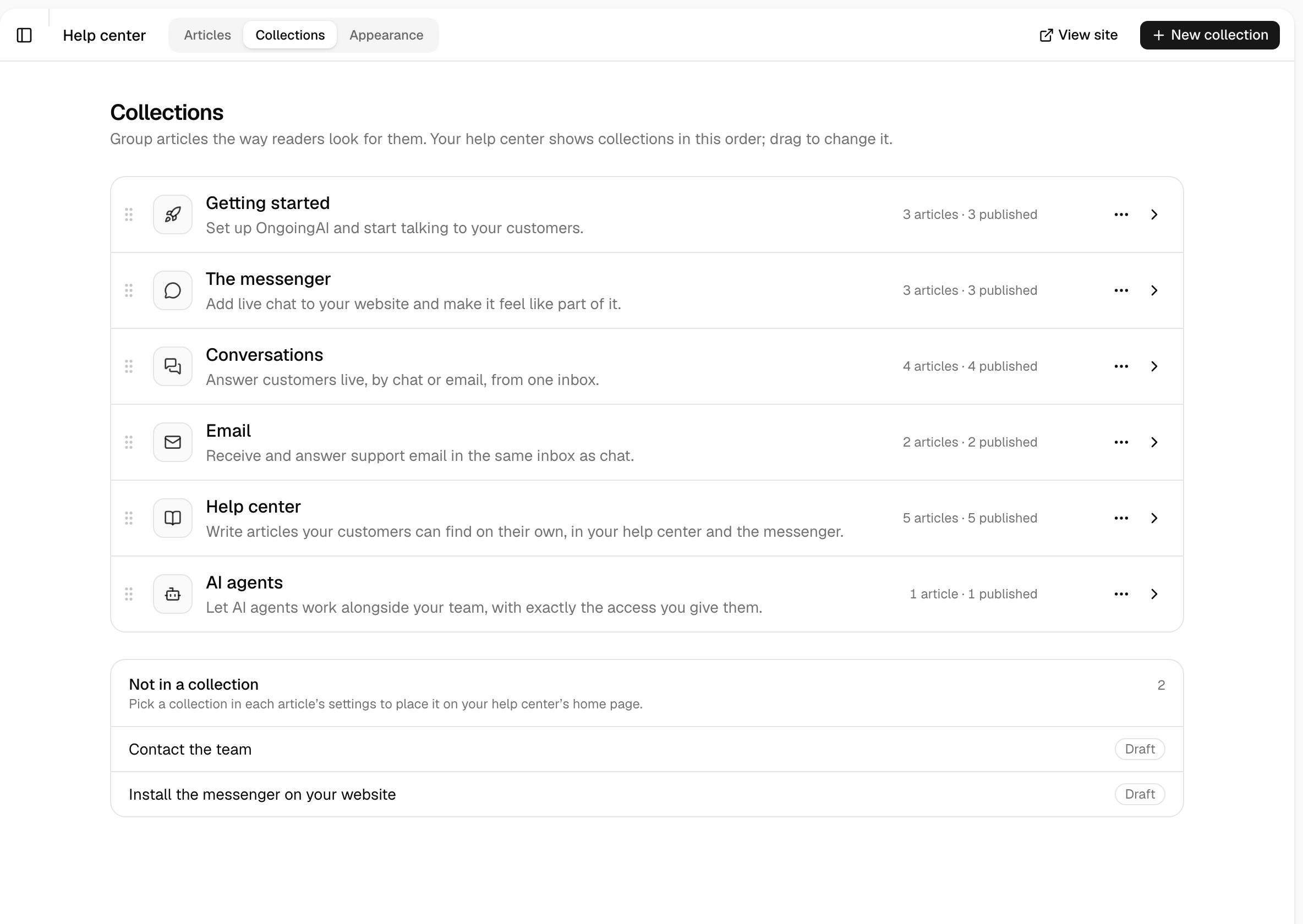Open more options for Conversations
1303x924 pixels.
coord(1121,366)
